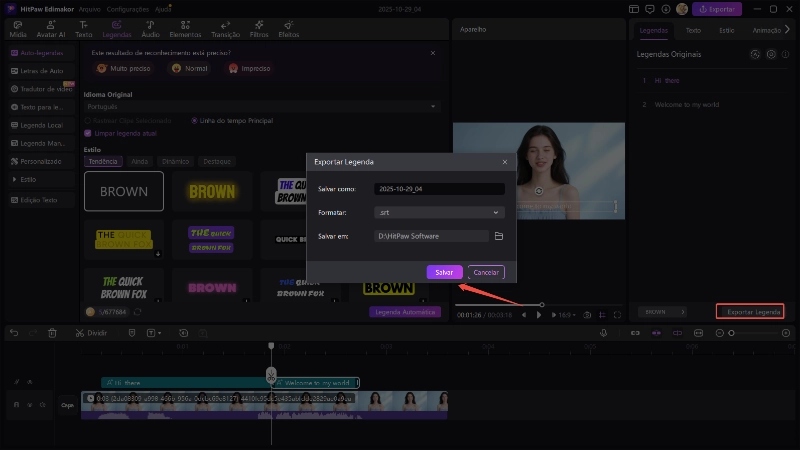Click the settings gear in Legendas Originais
The height and width of the screenshot is (450, 800).
(771, 54)
